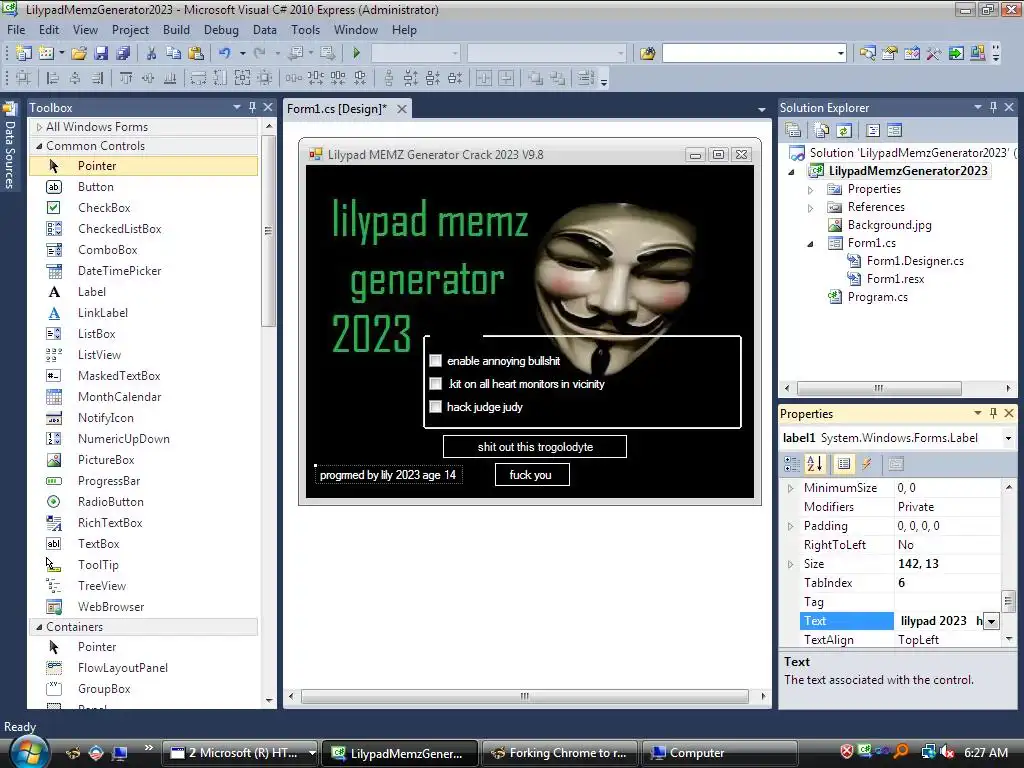
Task: Switch to Computer window in taskbar
Action: pos(720,753)
